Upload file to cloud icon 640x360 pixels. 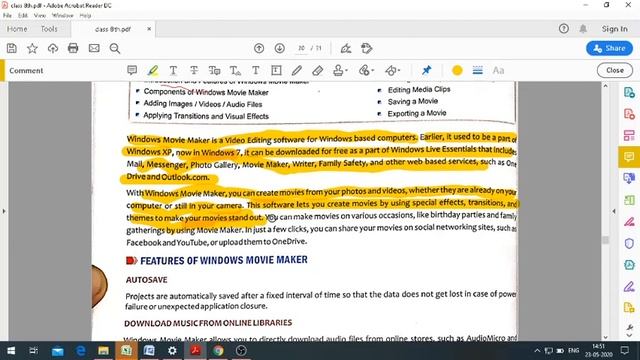coord(53,48)
